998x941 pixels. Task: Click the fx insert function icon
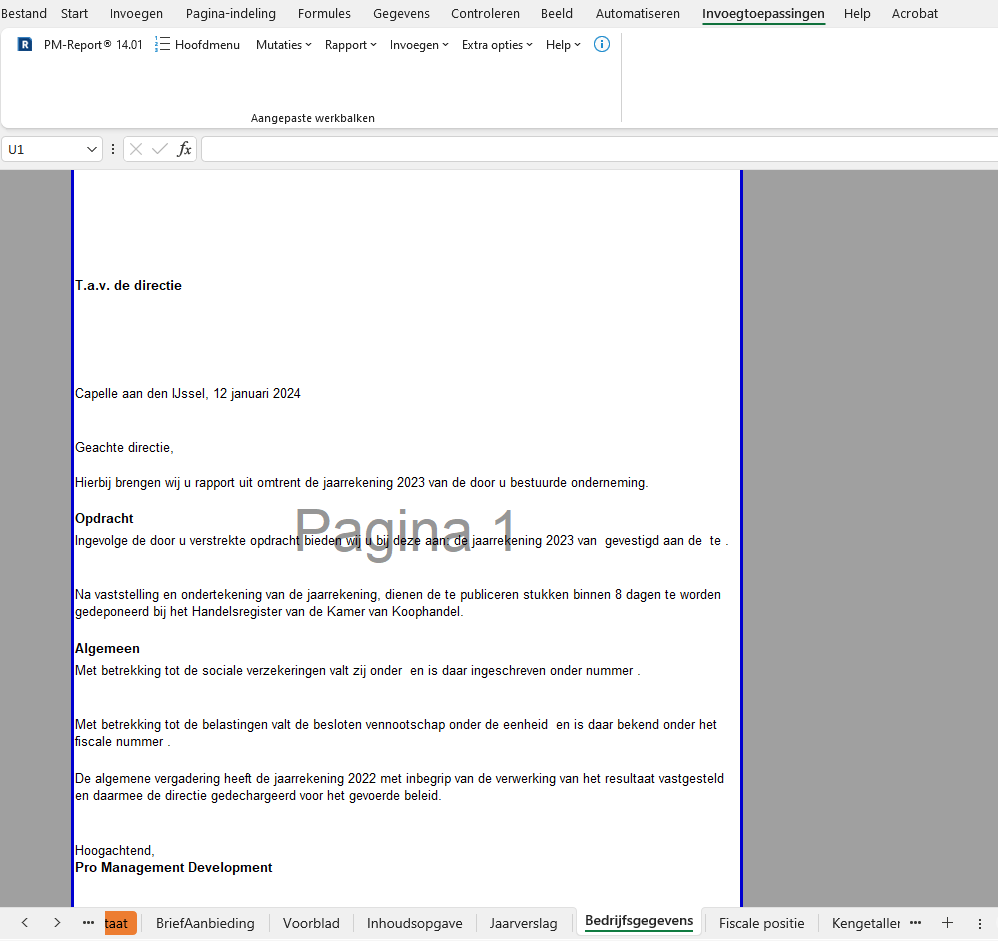184,149
